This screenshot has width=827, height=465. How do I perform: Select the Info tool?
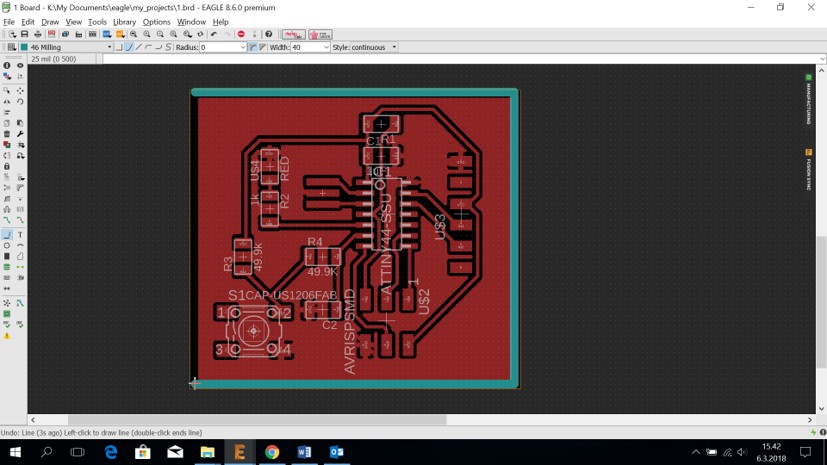click(7, 65)
